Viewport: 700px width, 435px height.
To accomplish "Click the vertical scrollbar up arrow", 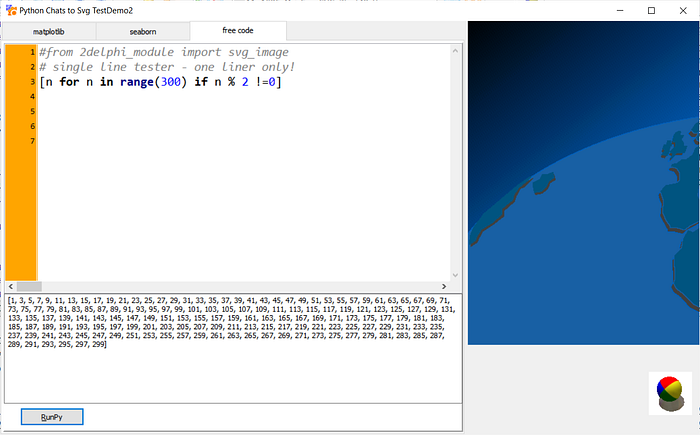I will 455,51.
